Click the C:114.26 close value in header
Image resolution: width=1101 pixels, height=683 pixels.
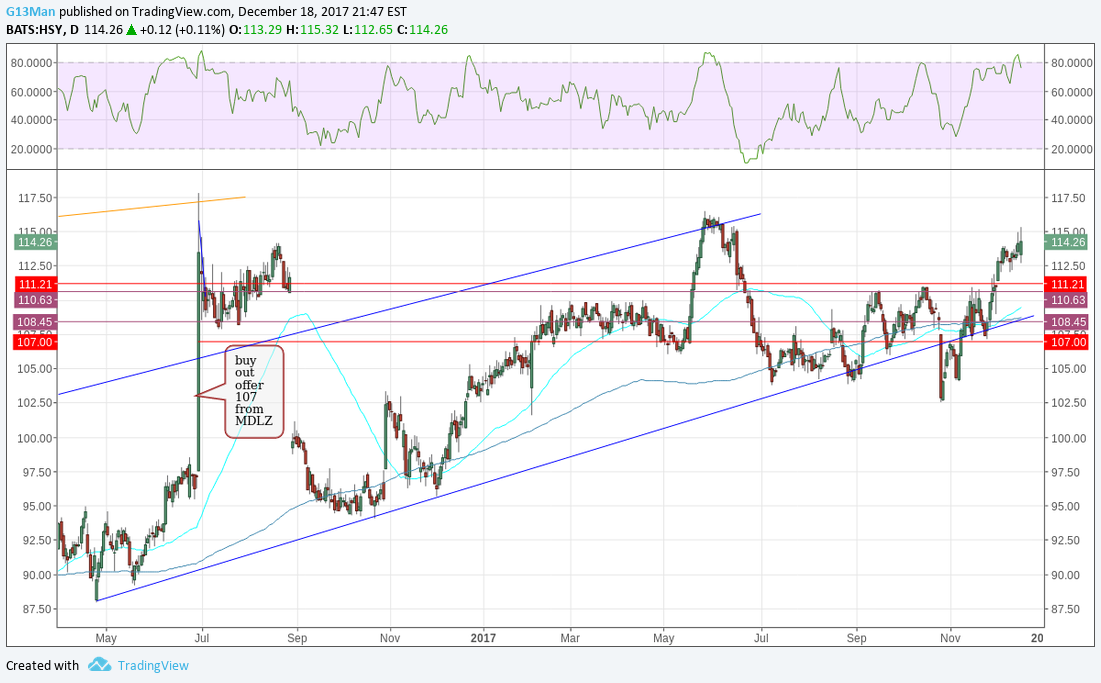(422, 29)
